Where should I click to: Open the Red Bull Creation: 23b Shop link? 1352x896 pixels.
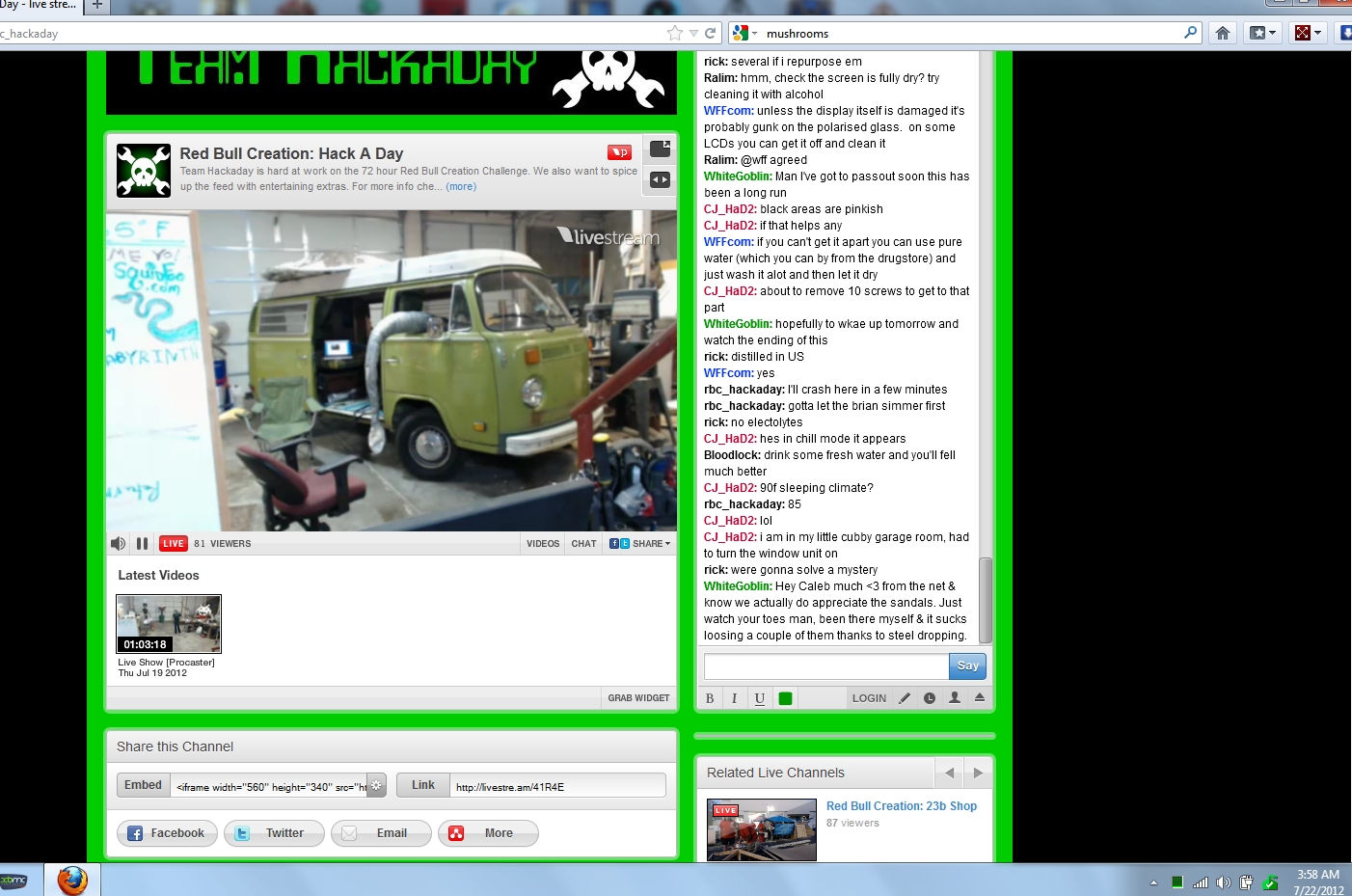[901, 806]
